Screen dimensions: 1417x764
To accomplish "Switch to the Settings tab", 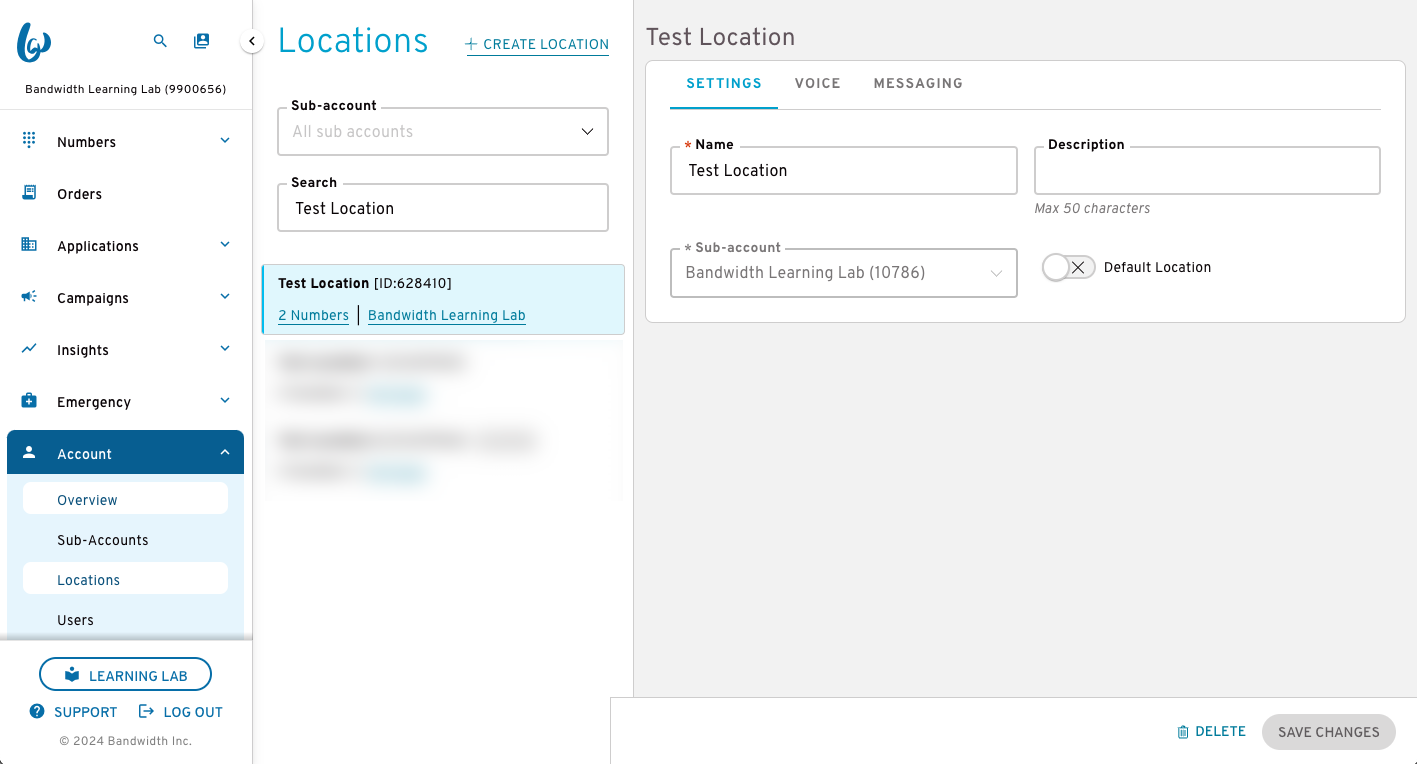I will pos(724,84).
